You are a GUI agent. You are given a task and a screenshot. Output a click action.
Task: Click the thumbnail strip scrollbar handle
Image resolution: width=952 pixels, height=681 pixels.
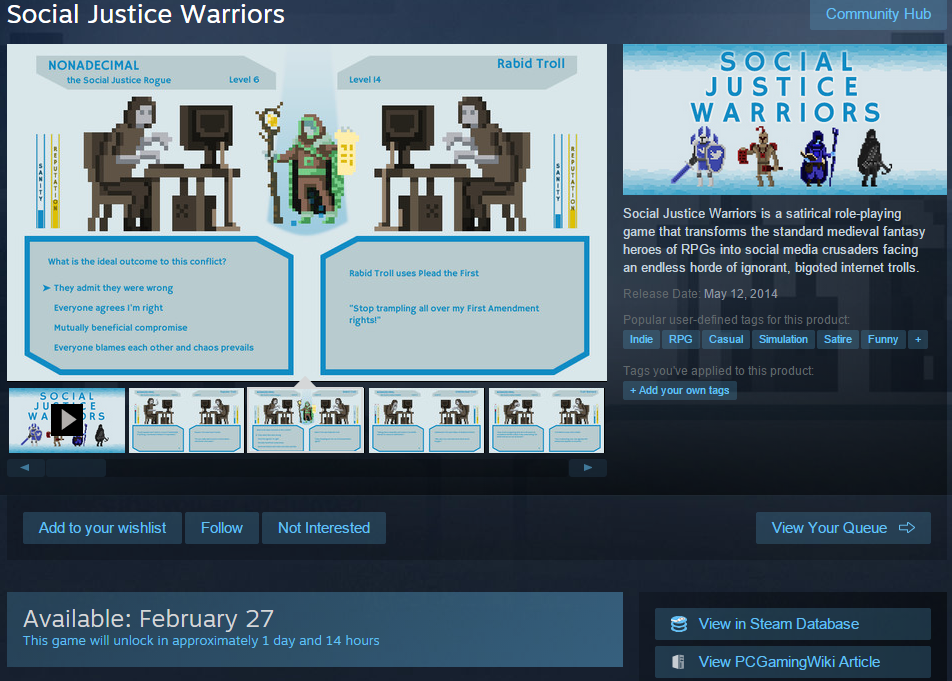click(x=76, y=467)
